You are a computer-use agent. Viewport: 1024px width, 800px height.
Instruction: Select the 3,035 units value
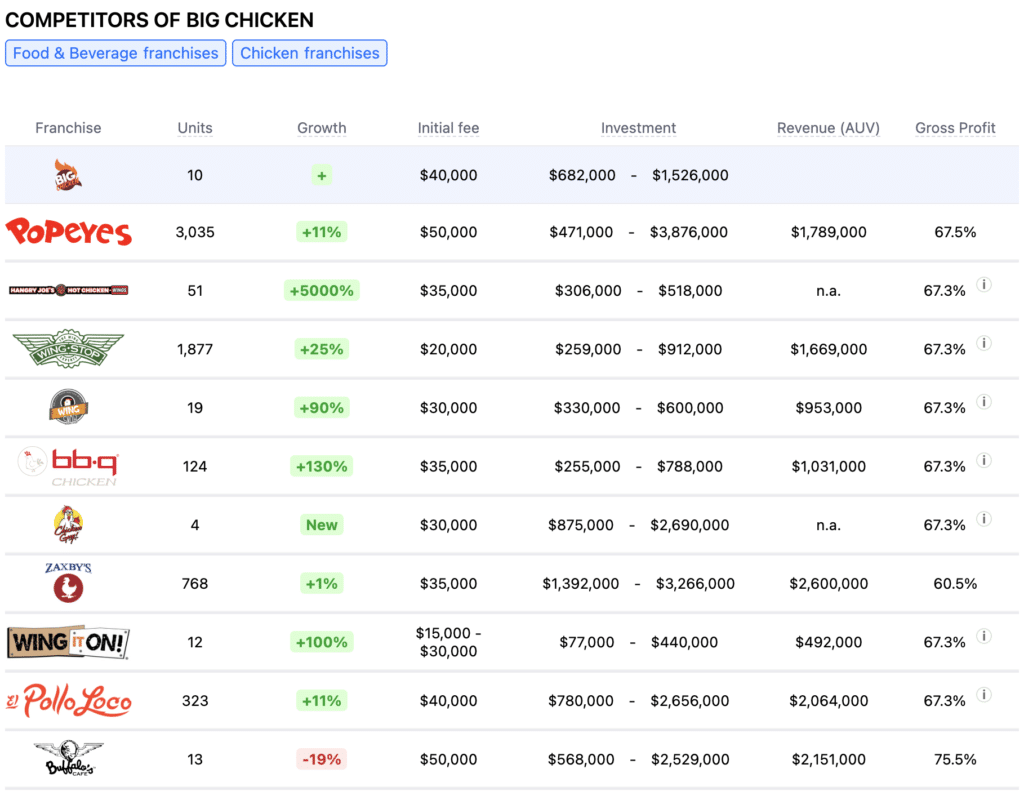195,232
